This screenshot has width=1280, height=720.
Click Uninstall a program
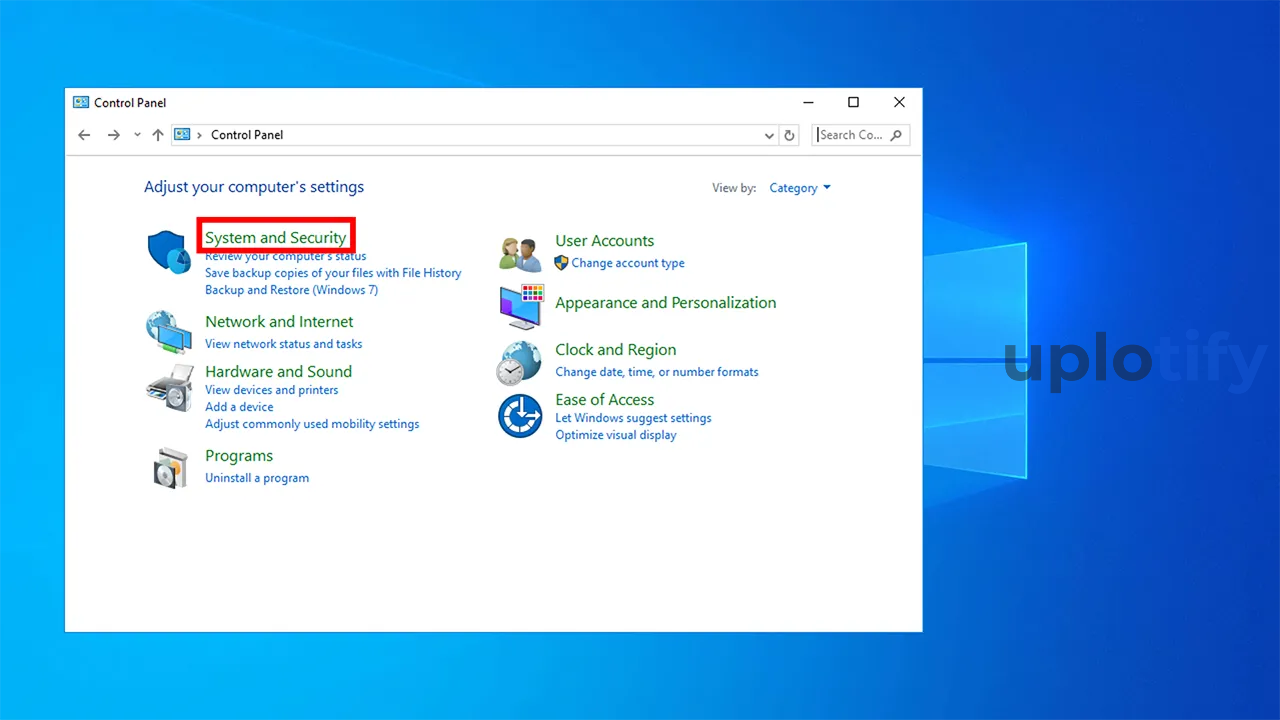click(x=257, y=478)
